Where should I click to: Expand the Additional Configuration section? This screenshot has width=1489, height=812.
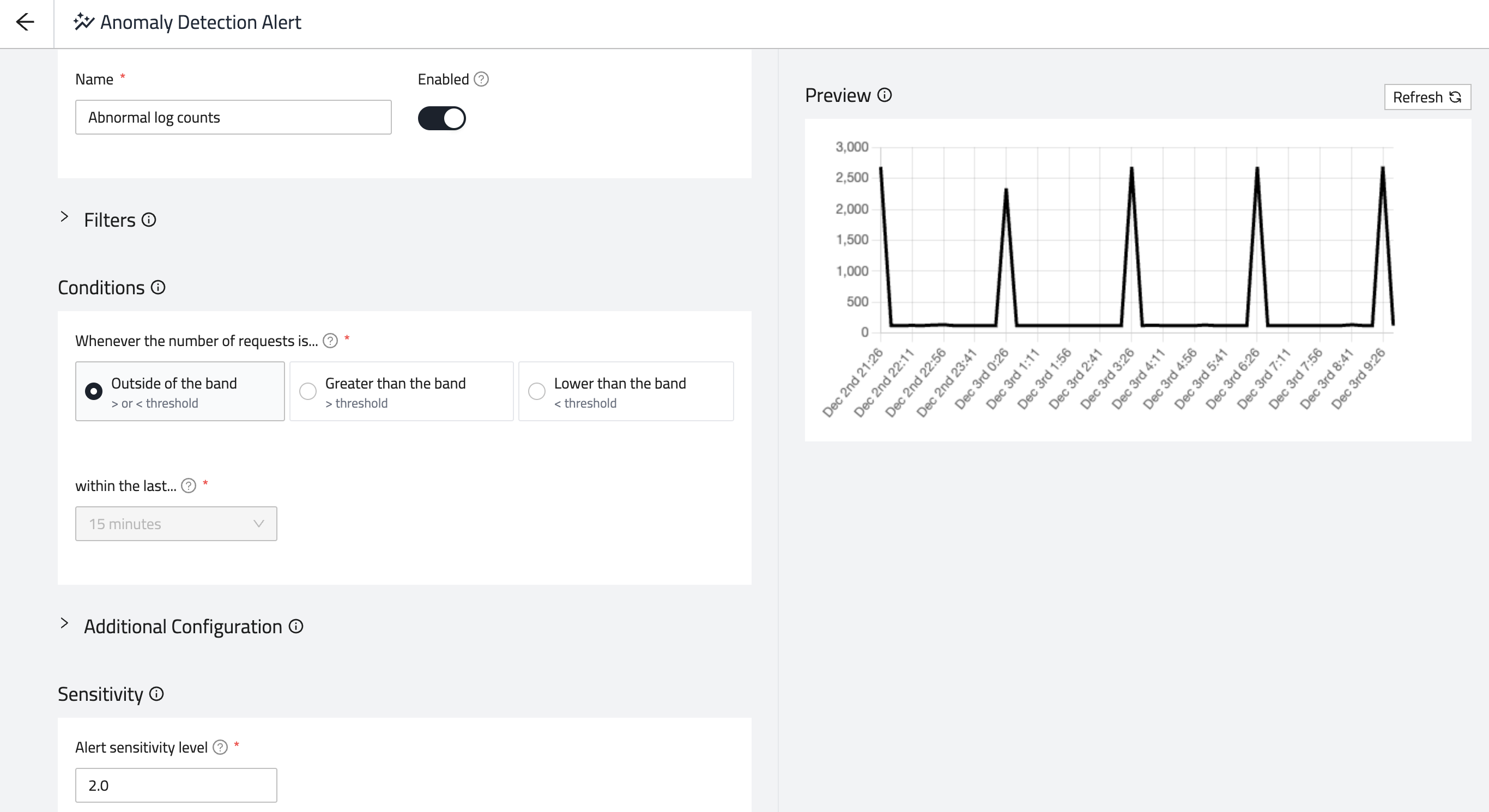[65, 624]
